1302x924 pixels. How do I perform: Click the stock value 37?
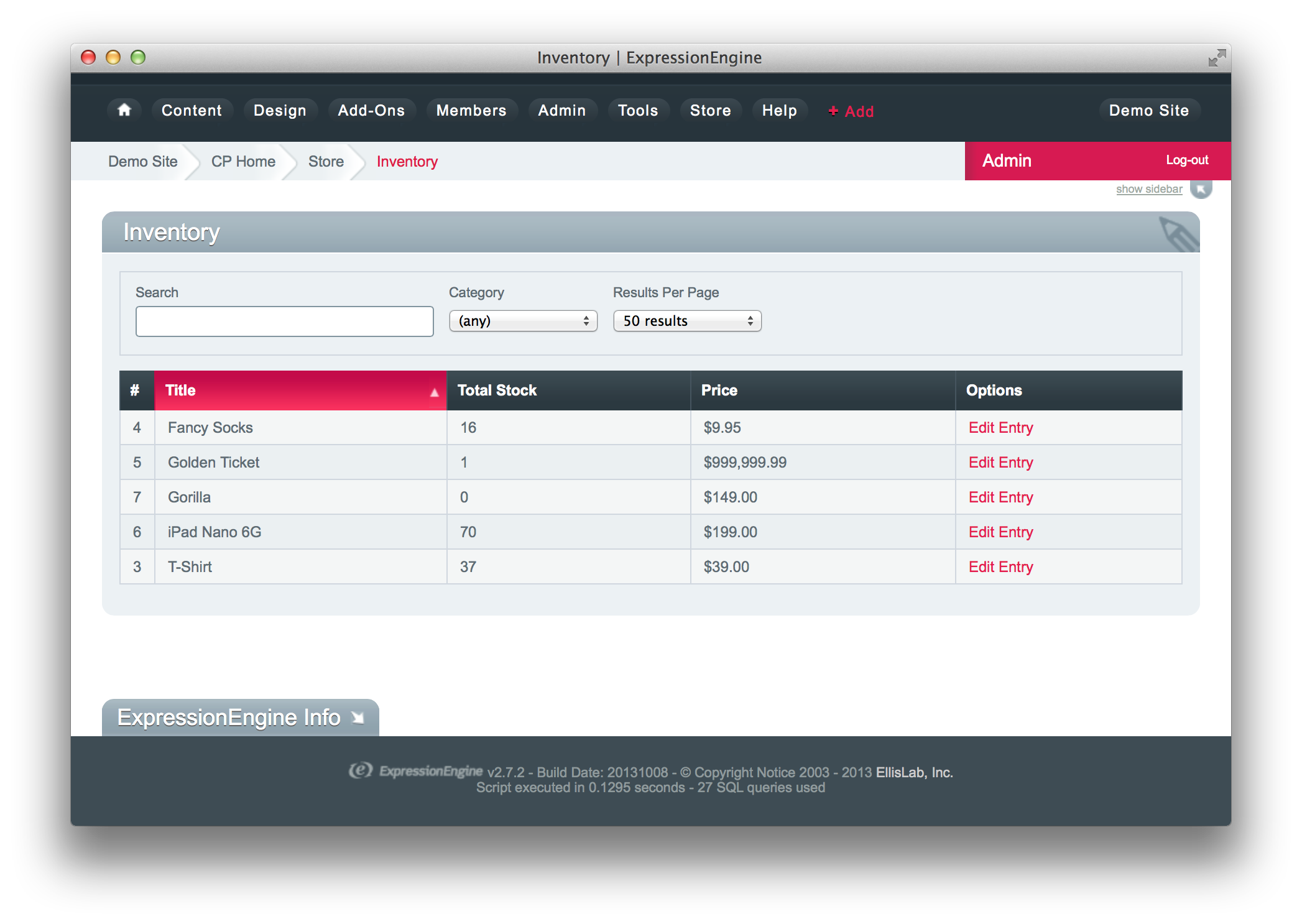point(468,567)
